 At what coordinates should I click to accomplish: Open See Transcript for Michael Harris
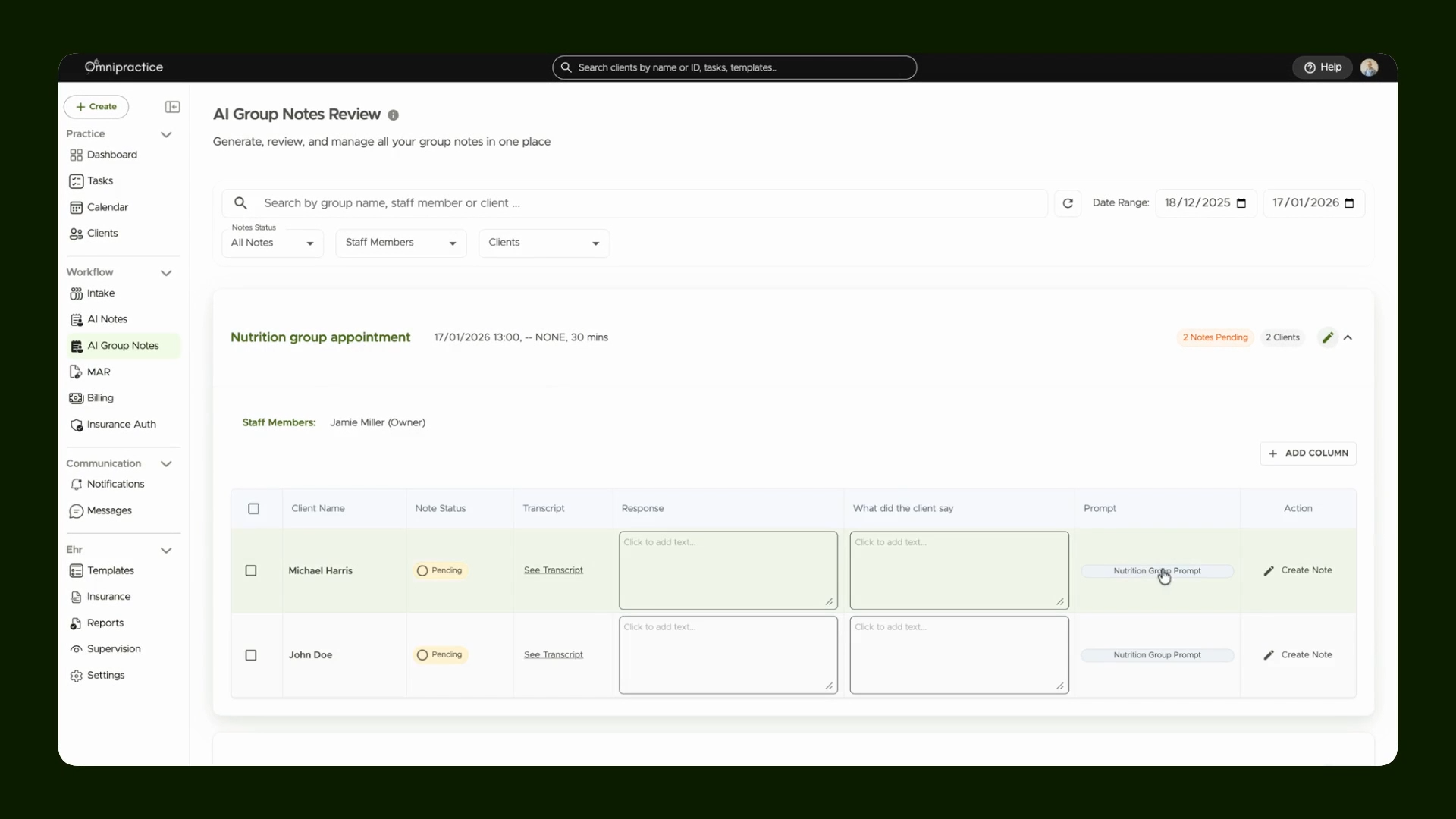(x=554, y=570)
